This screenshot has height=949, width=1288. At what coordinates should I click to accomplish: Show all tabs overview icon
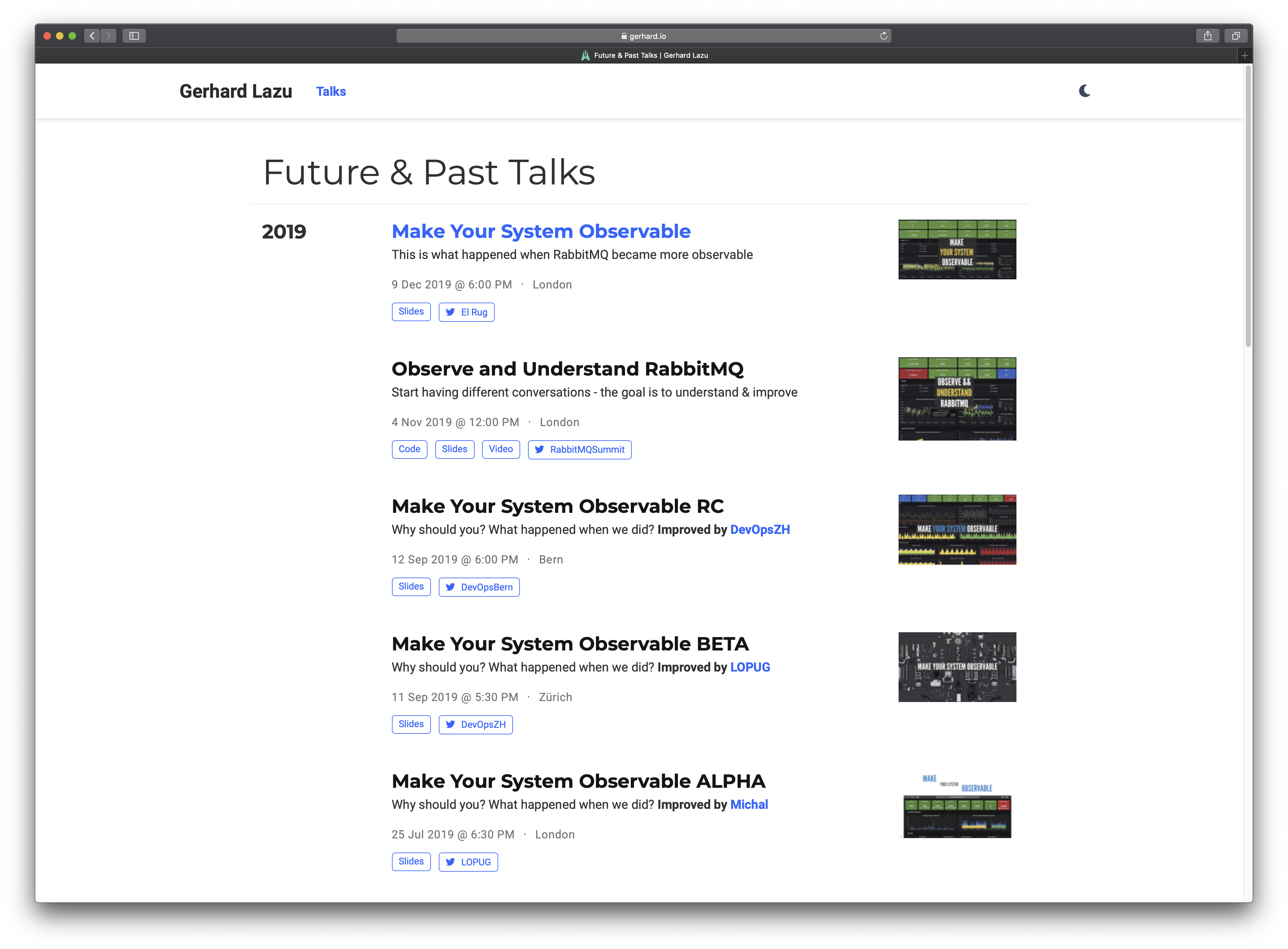[1235, 36]
